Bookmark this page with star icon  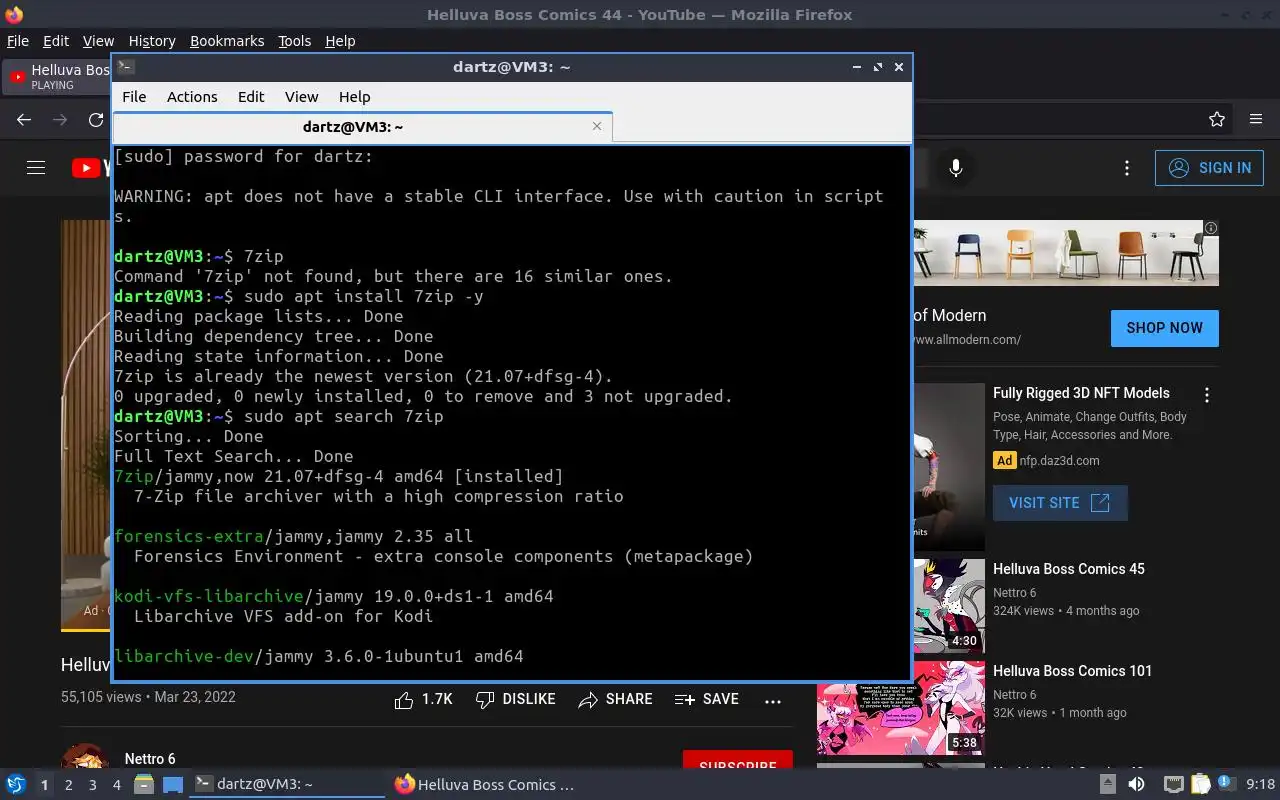point(1217,119)
